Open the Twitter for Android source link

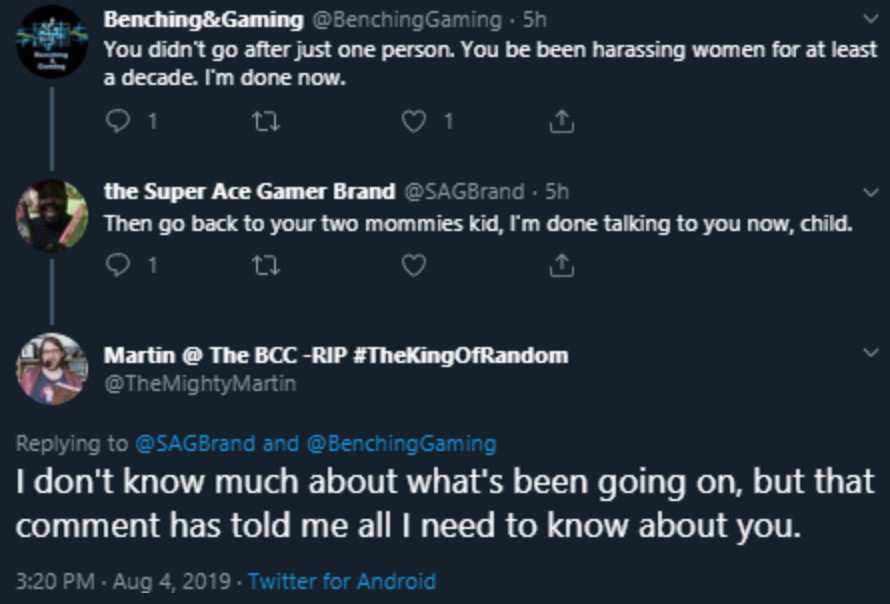(x=341, y=580)
